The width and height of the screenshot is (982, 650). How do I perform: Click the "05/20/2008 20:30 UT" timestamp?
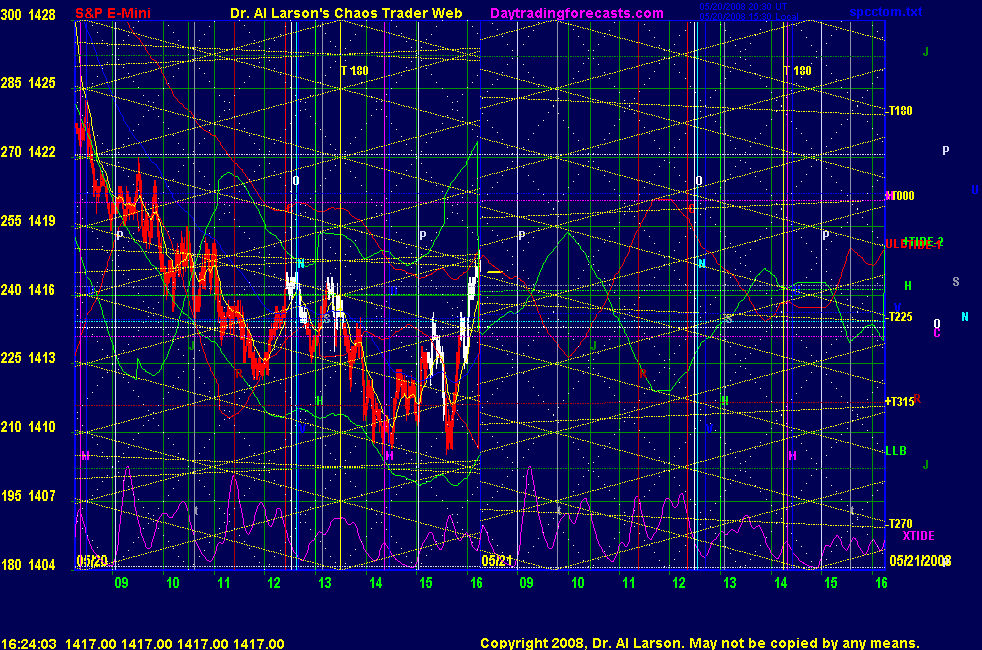pyautogui.click(x=743, y=6)
